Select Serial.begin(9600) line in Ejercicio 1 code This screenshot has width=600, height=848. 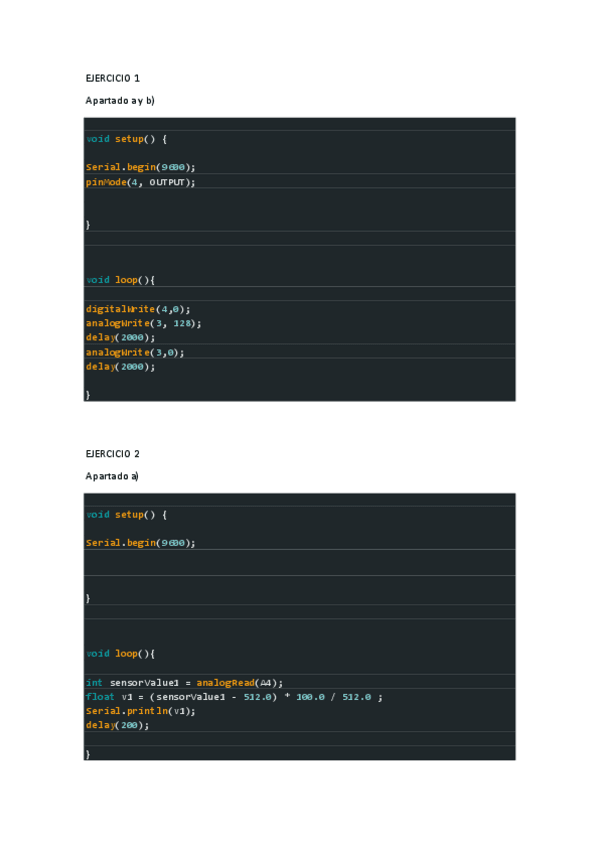tap(140, 167)
